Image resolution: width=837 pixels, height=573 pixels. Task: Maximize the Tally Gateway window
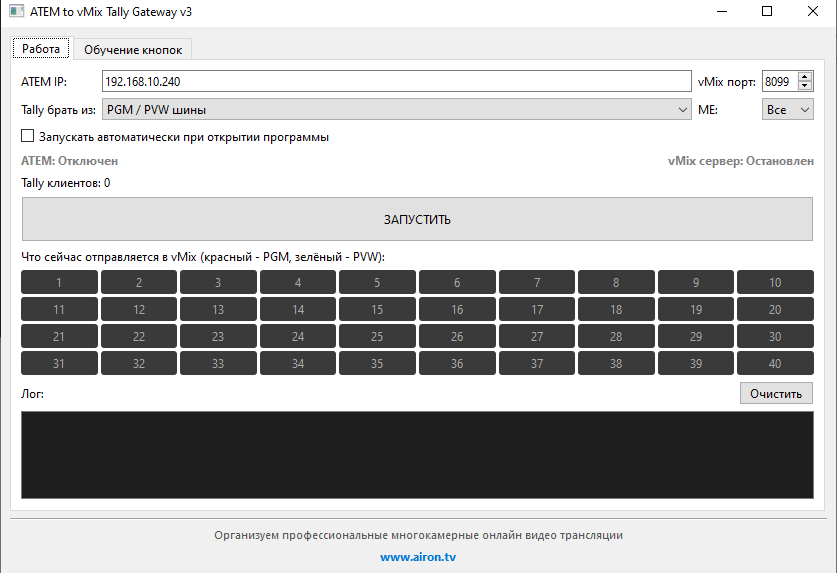tap(767, 11)
